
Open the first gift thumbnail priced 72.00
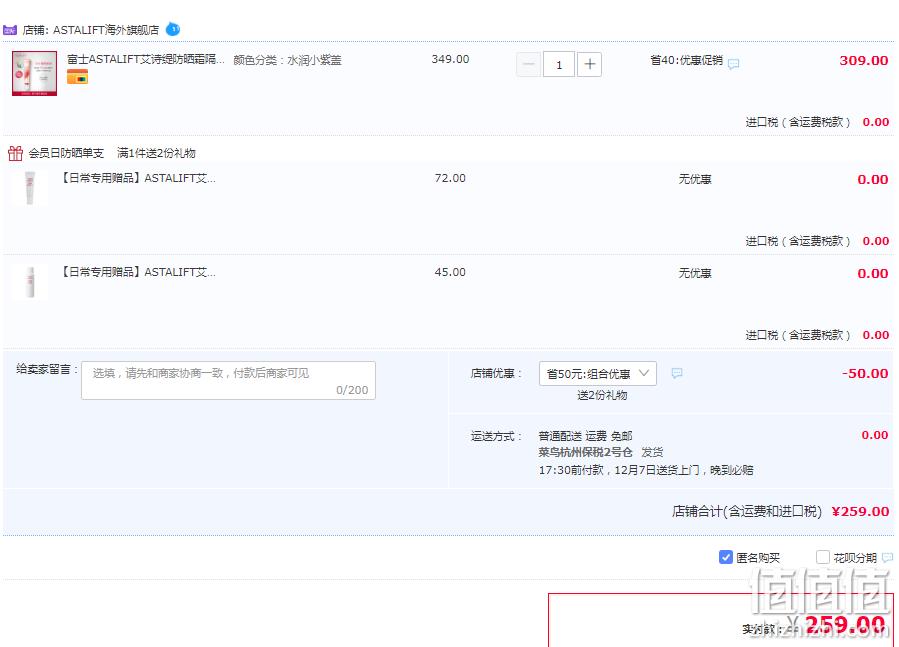point(30,188)
